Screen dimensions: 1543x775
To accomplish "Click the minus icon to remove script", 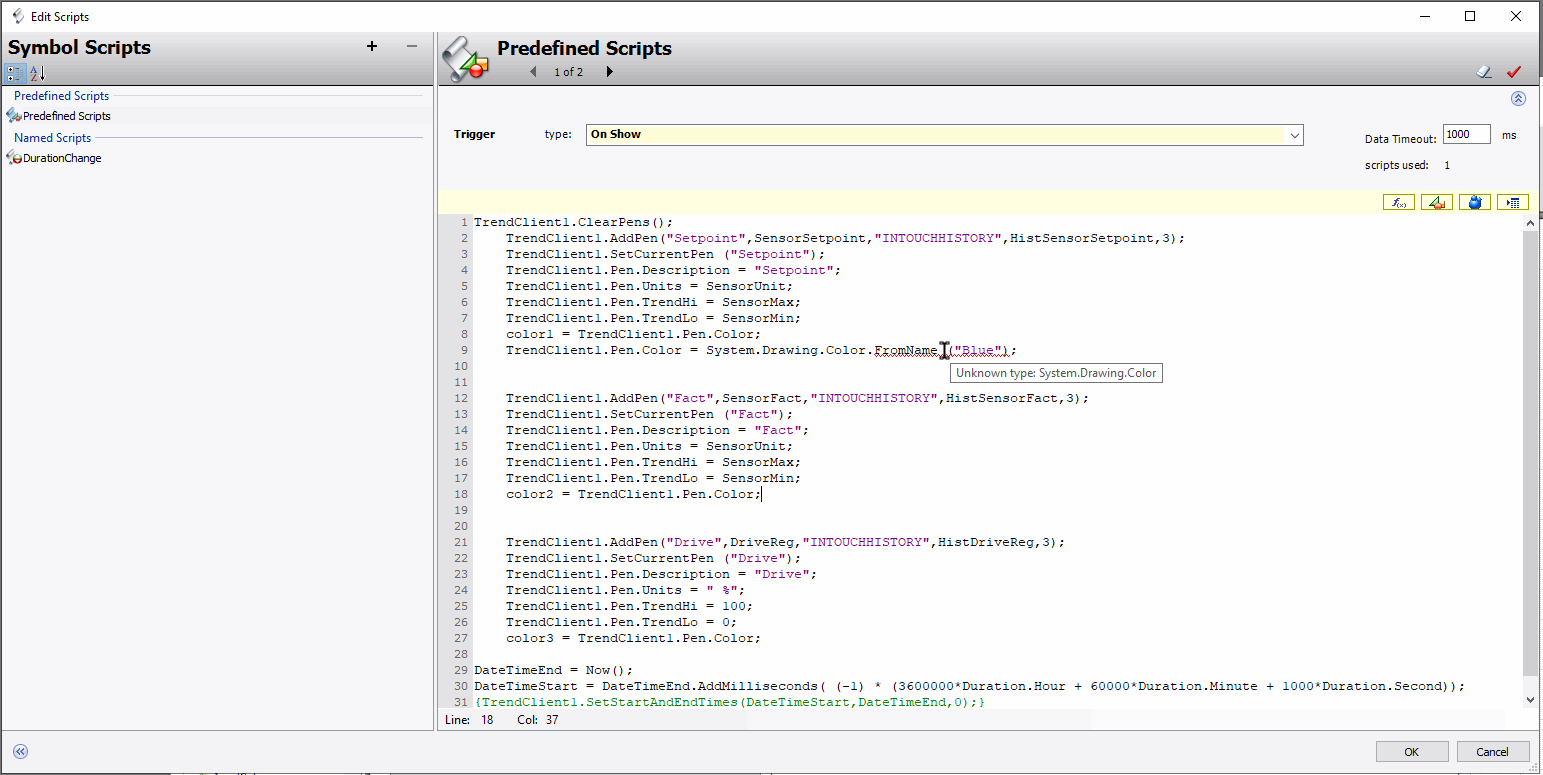I will pos(411,46).
